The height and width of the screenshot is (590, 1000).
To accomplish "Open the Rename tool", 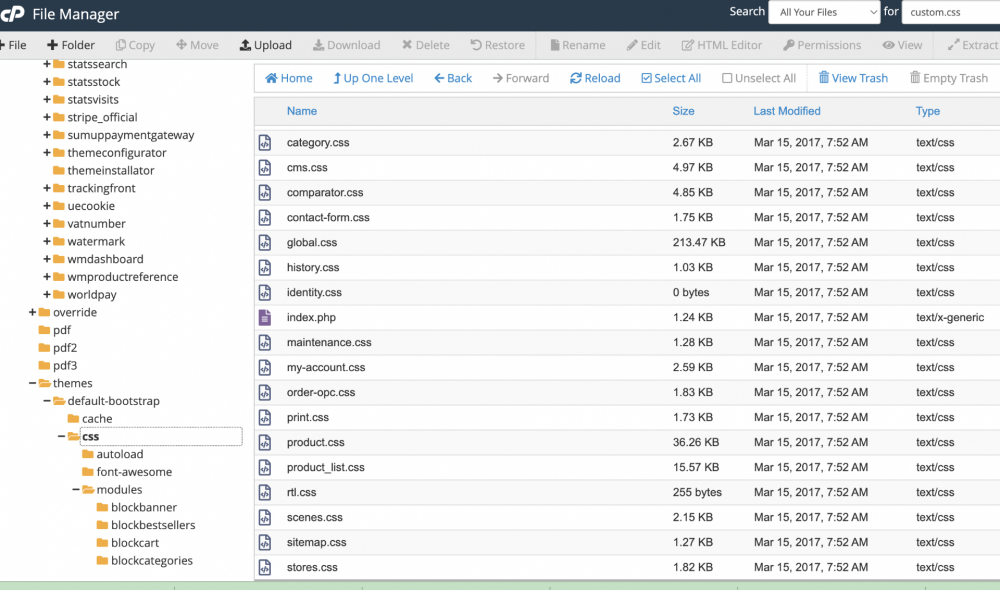I will coord(577,44).
